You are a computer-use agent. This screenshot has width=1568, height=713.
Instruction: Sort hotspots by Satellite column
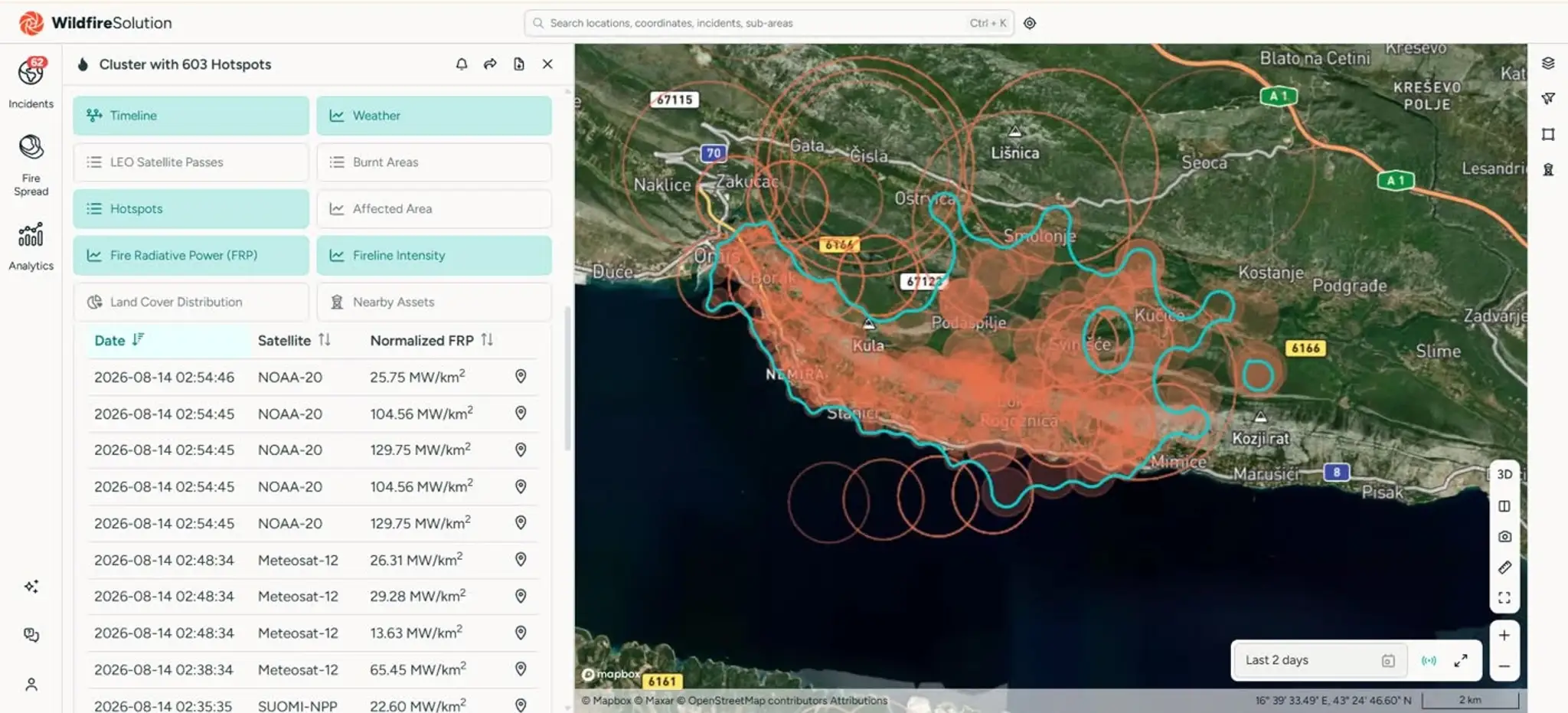(x=294, y=341)
